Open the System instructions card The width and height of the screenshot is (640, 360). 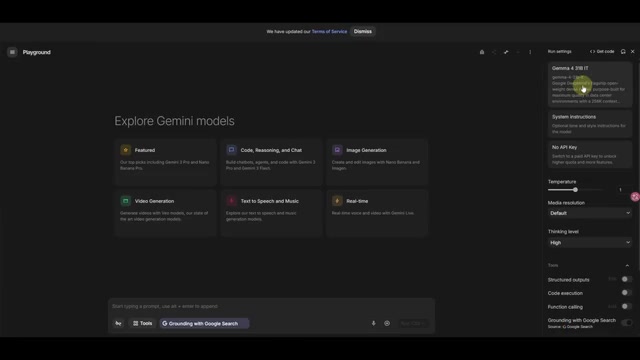[x=590, y=124]
